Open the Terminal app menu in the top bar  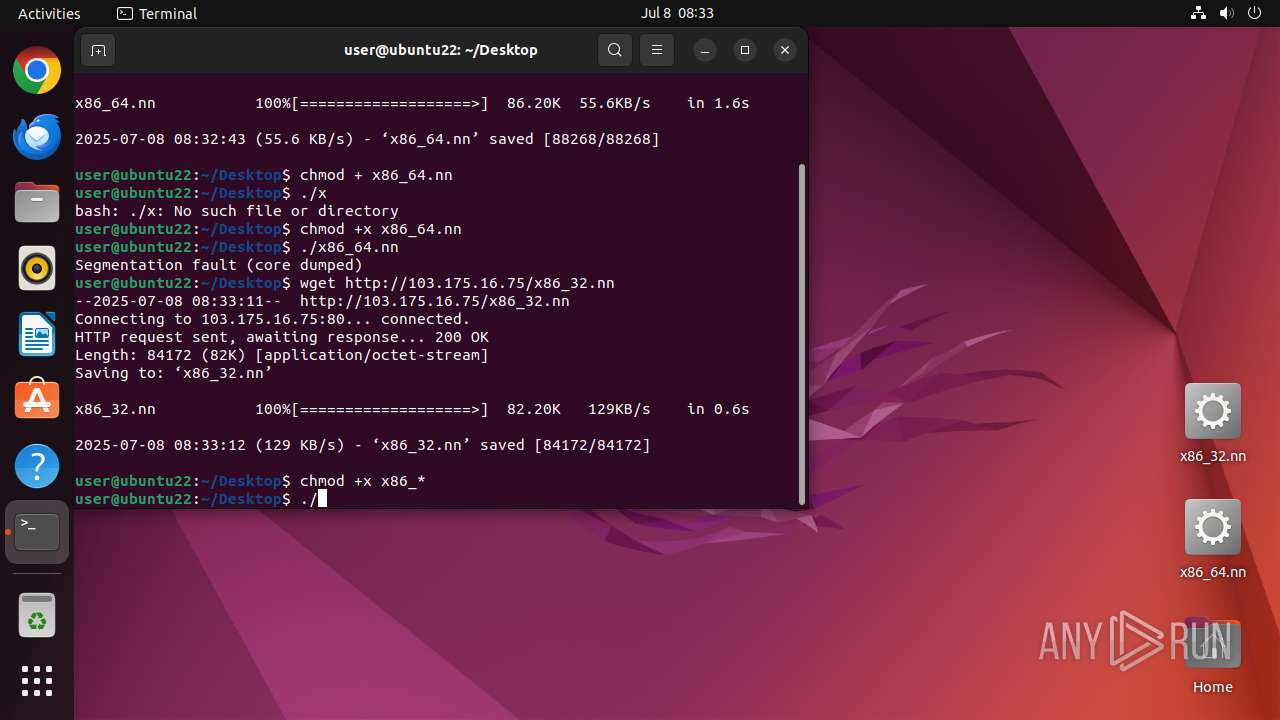[157, 13]
